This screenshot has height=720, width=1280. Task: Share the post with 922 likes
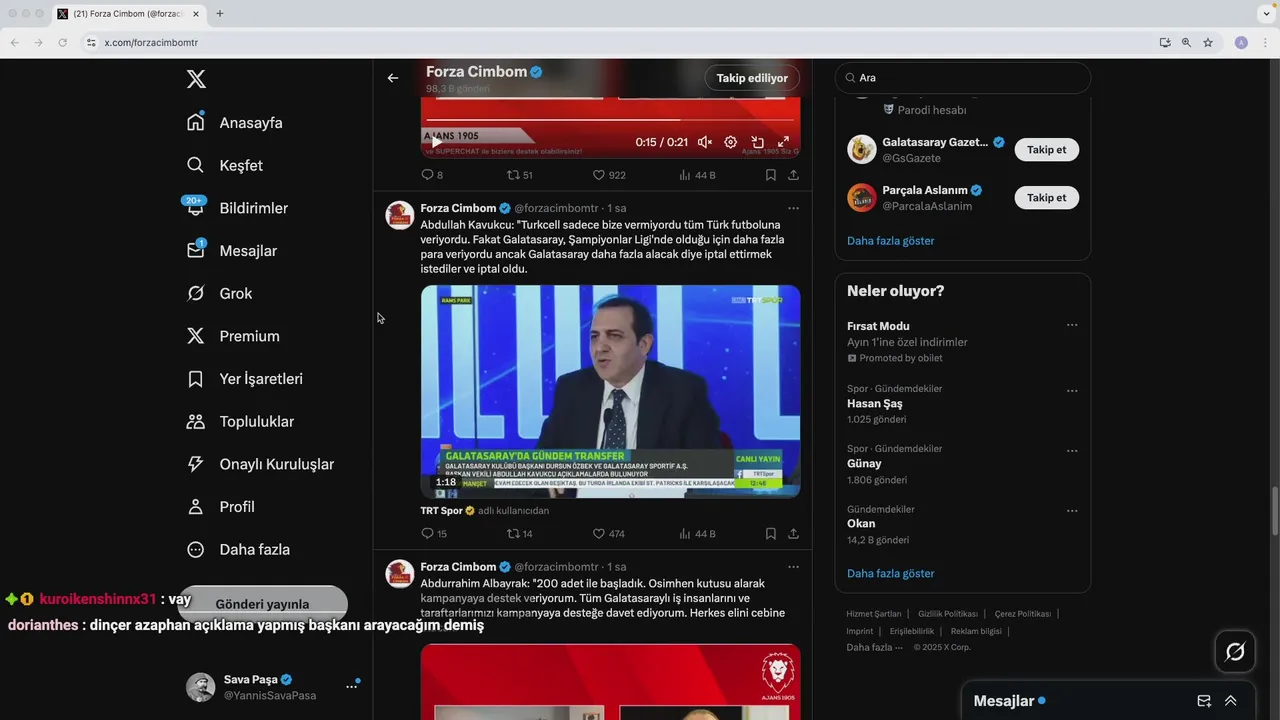793,175
